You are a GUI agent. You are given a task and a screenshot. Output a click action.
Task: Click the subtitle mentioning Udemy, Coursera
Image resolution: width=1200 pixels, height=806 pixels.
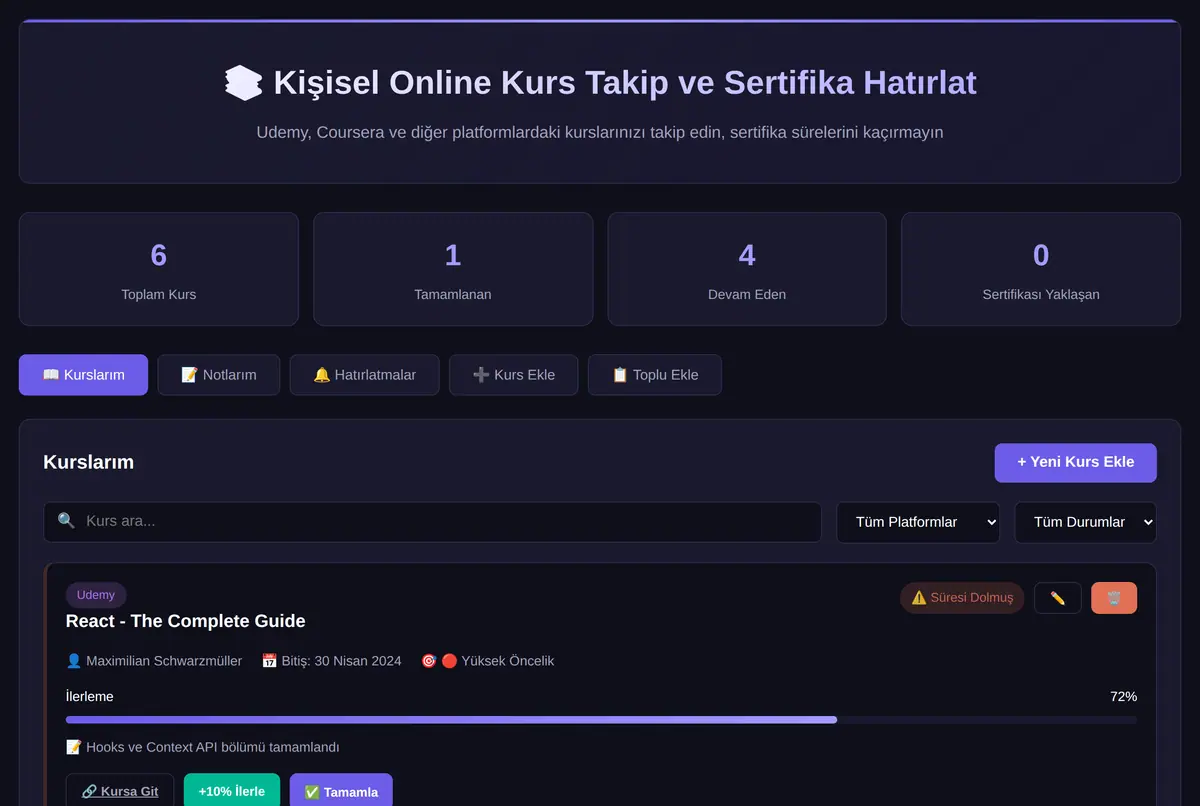(600, 132)
